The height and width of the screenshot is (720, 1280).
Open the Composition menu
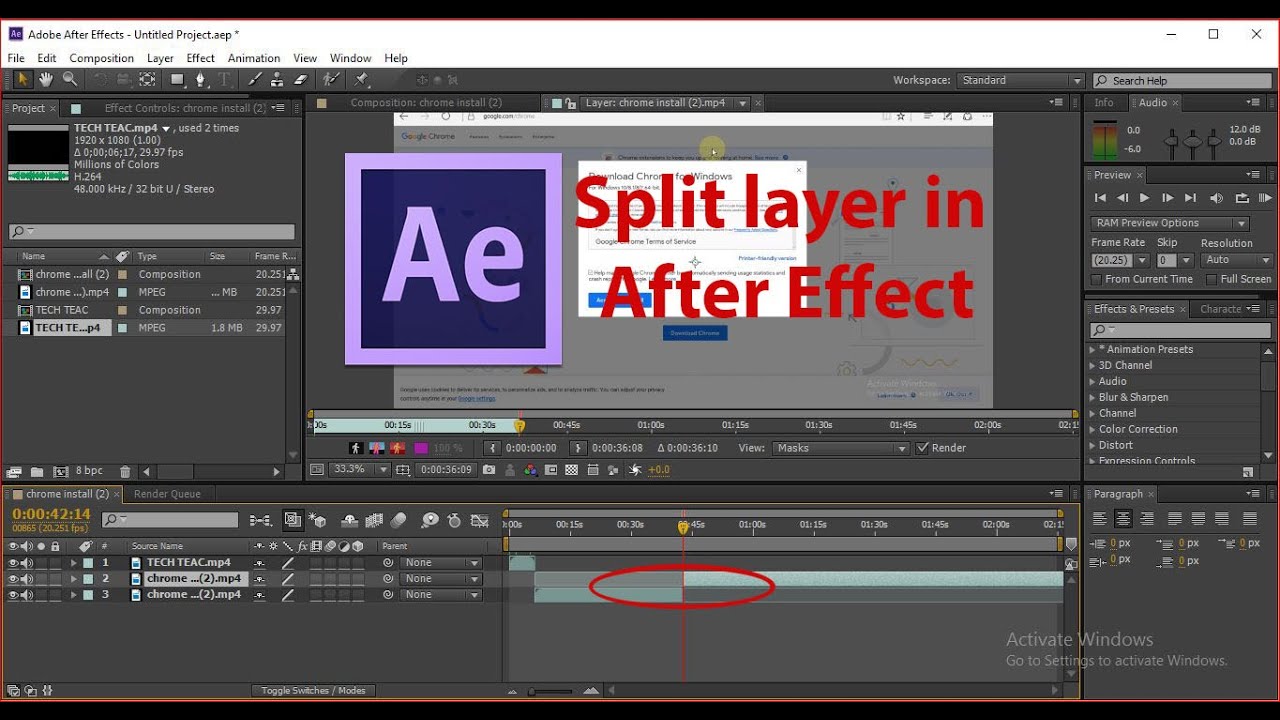(101, 58)
